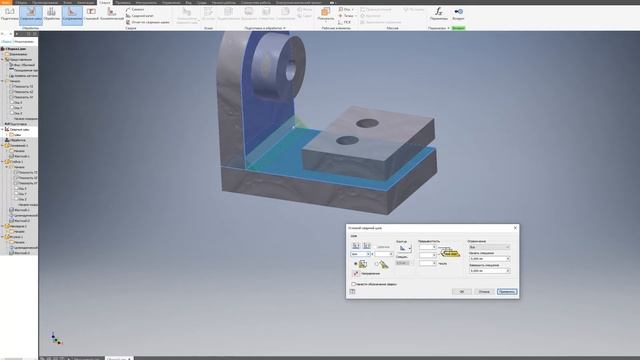Select the Ось work axis tool
Screen dimensions: 640x360
tap(345, 9)
